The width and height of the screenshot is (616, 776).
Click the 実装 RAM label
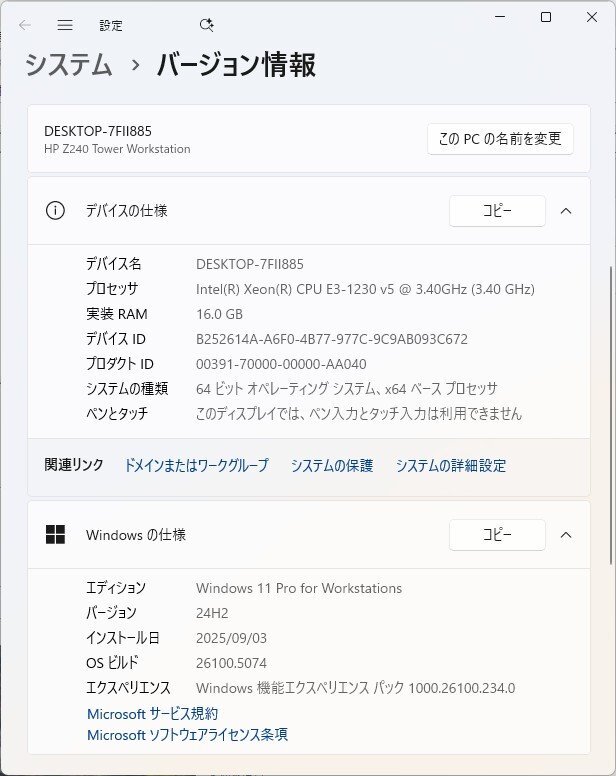coord(117,314)
